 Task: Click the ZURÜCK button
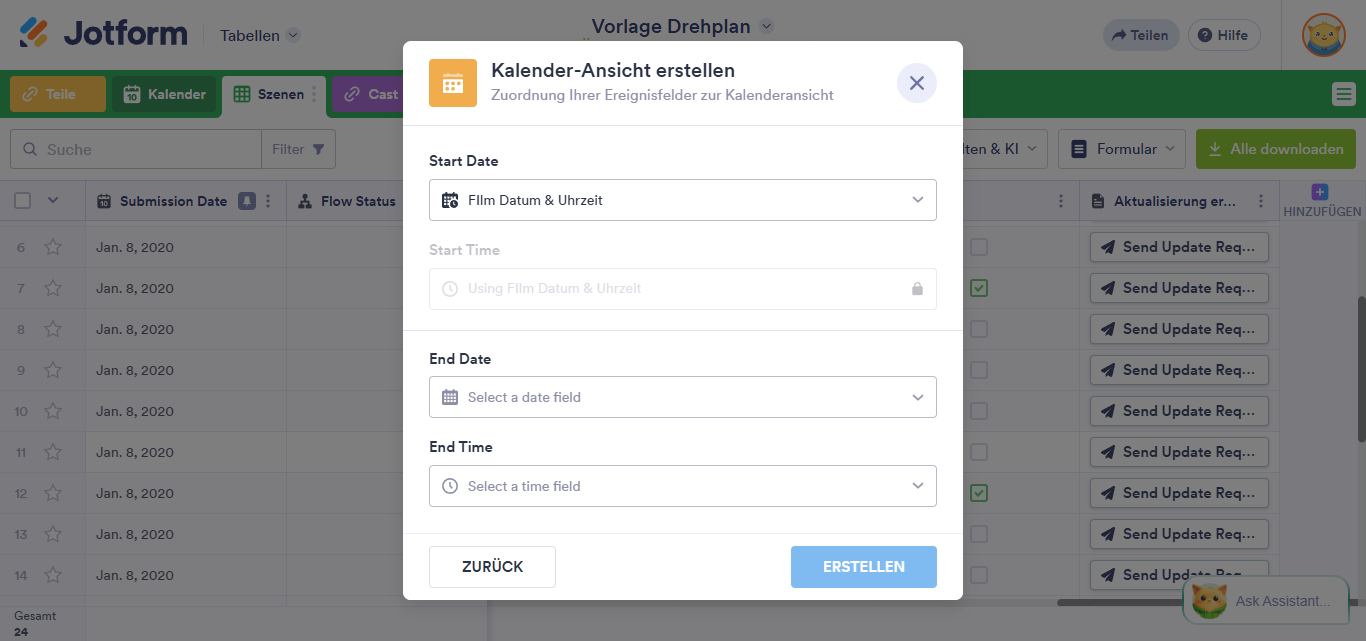coord(492,567)
